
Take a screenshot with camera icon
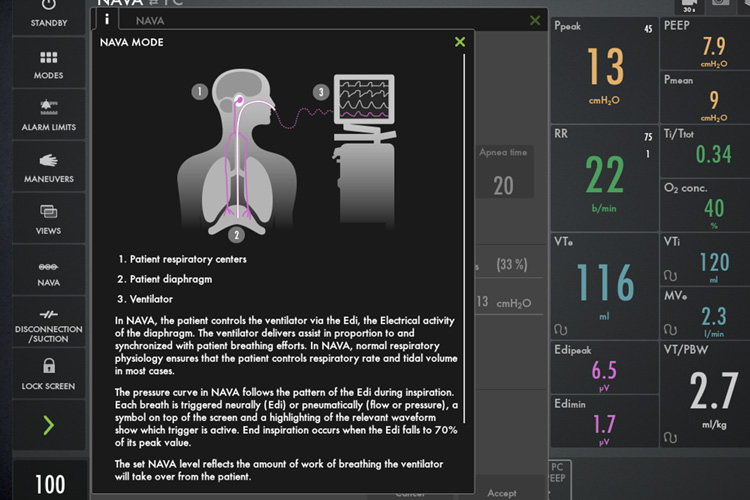point(720,5)
